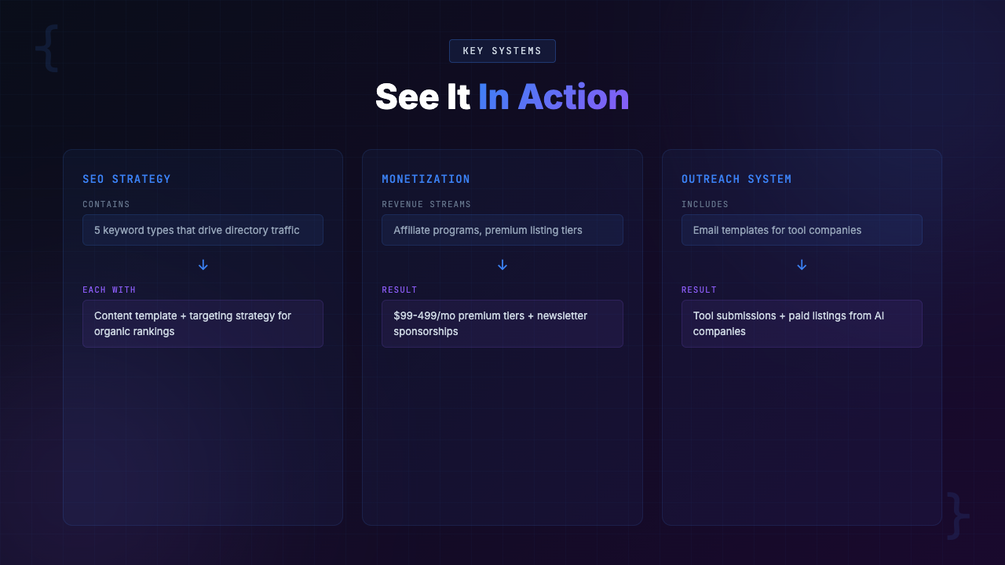This screenshot has height=565, width=1005.
Task: Select the MONETIZATION heading
Action: click(425, 179)
